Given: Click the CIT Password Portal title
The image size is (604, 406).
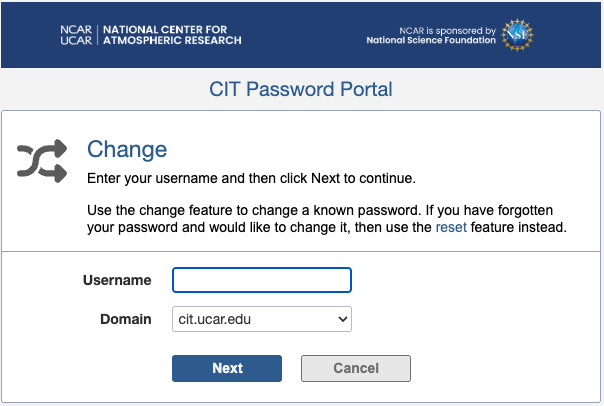Looking at the screenshot, I should (x=301, y=90).
